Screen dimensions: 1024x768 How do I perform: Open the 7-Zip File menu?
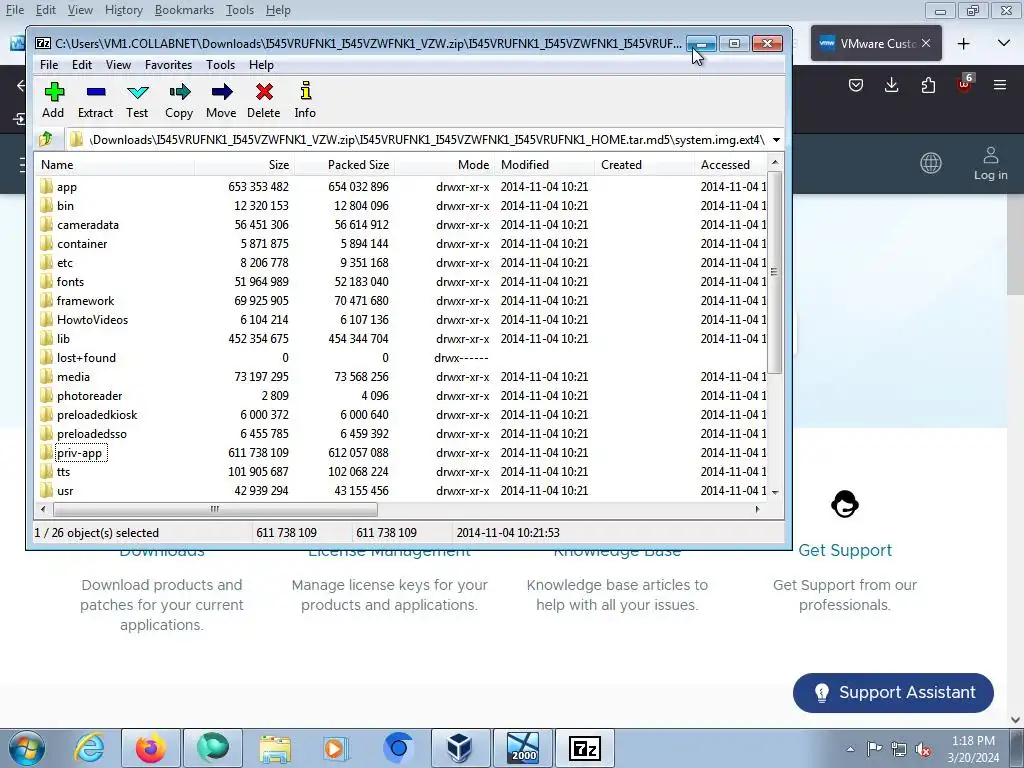[x=49, y=65]
